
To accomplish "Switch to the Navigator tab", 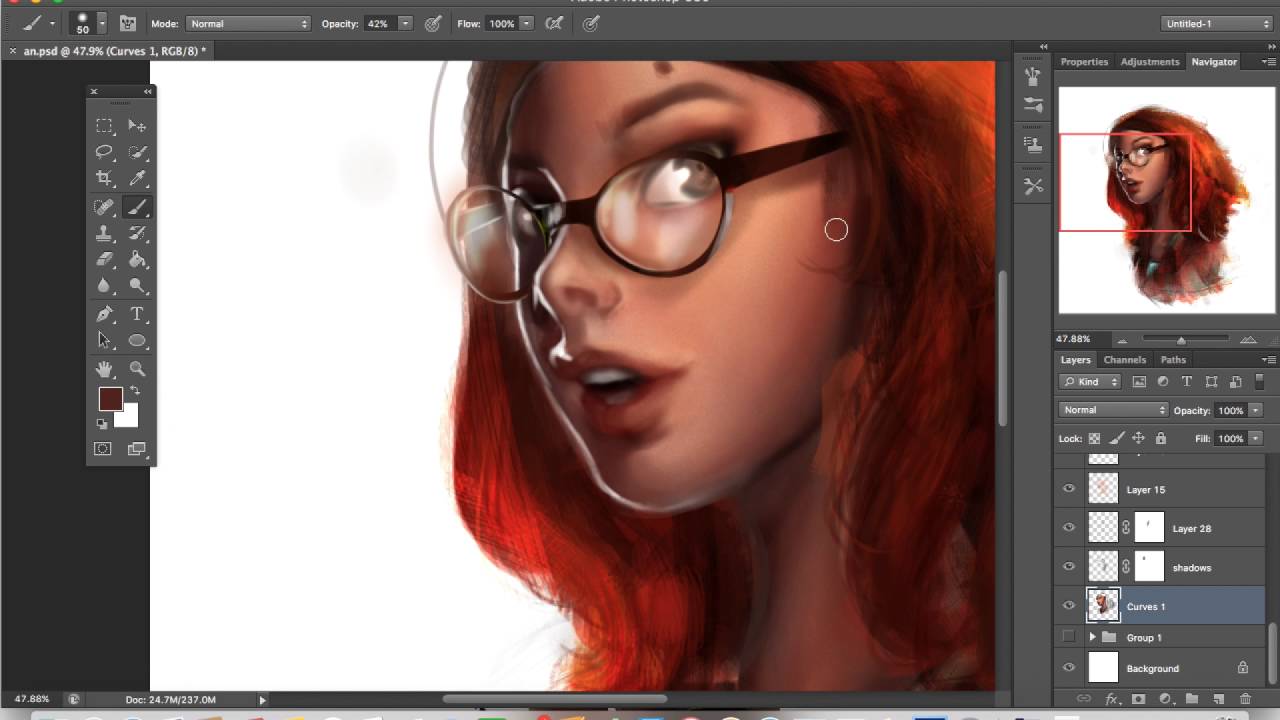I will 1214,62.
